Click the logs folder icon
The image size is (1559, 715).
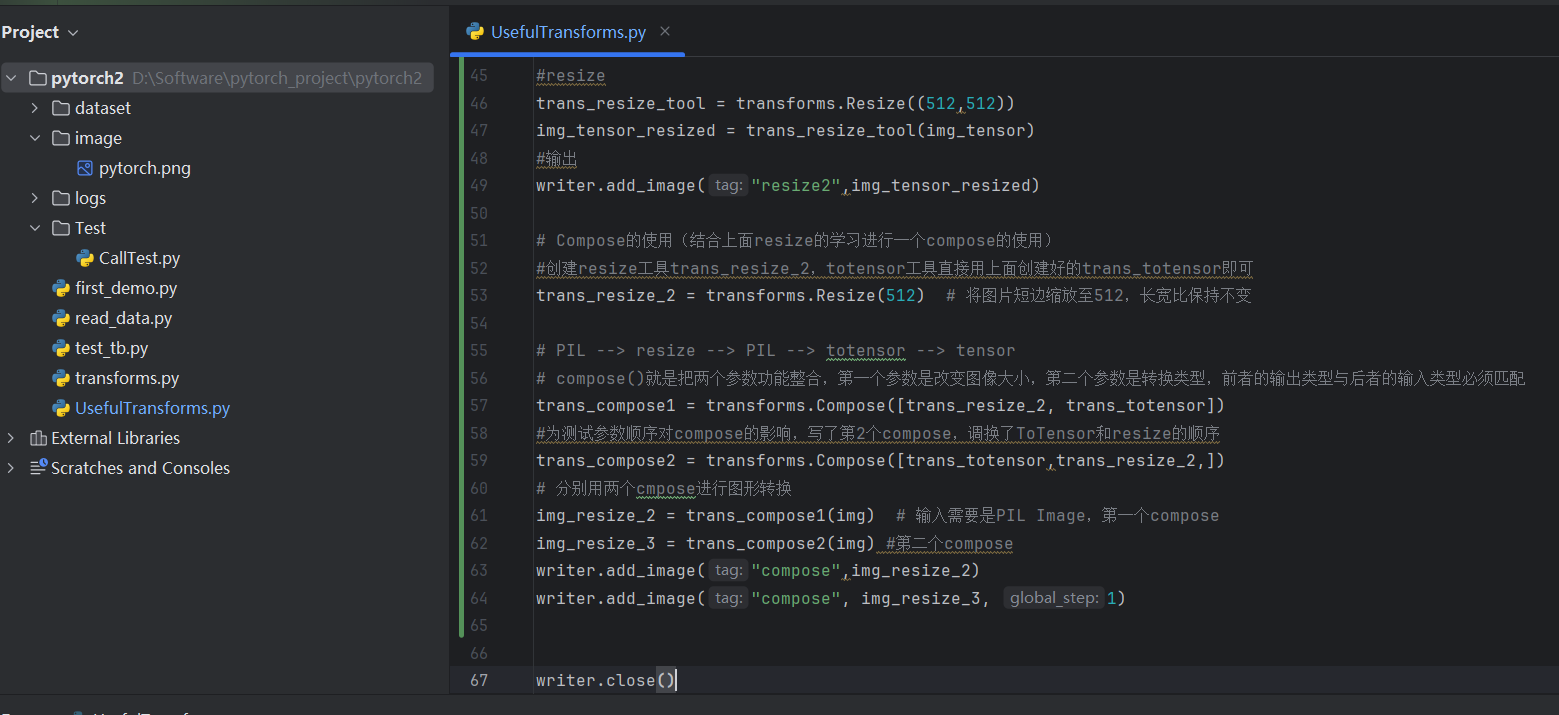[x=59, y=198]
